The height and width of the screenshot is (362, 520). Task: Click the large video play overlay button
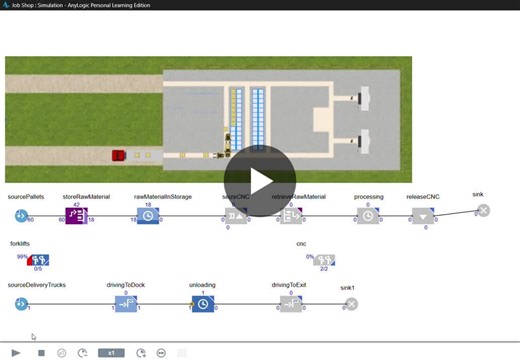tap(260, 181)
